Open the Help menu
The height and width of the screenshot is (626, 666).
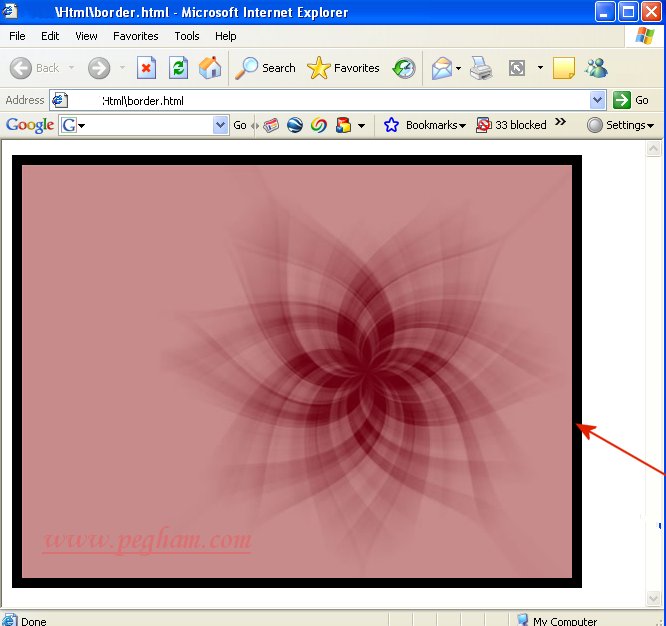(226, 36)
